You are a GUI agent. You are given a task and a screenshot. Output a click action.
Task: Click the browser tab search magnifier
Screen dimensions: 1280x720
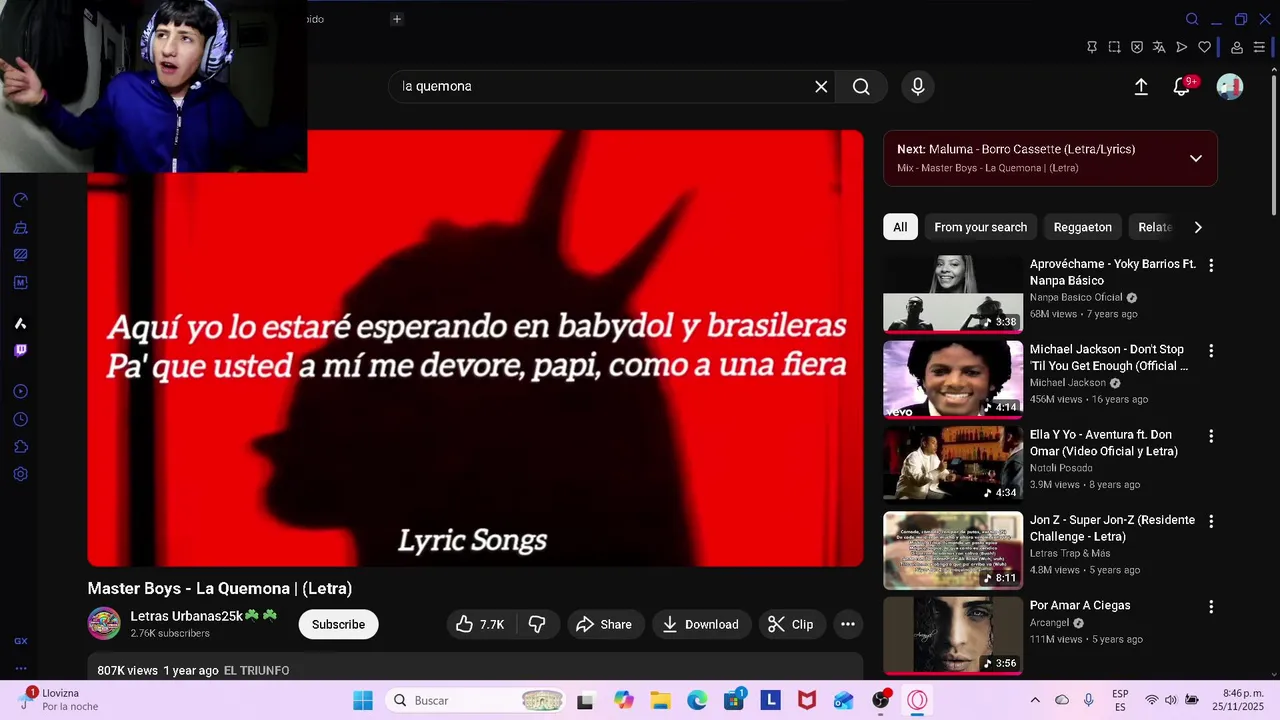coord(1192,19)
